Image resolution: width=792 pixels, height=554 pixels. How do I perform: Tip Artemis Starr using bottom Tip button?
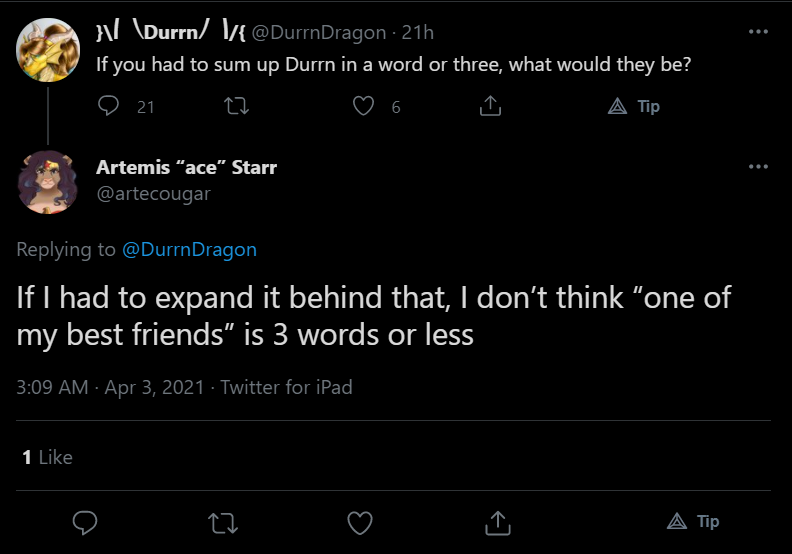pos(693,521)
